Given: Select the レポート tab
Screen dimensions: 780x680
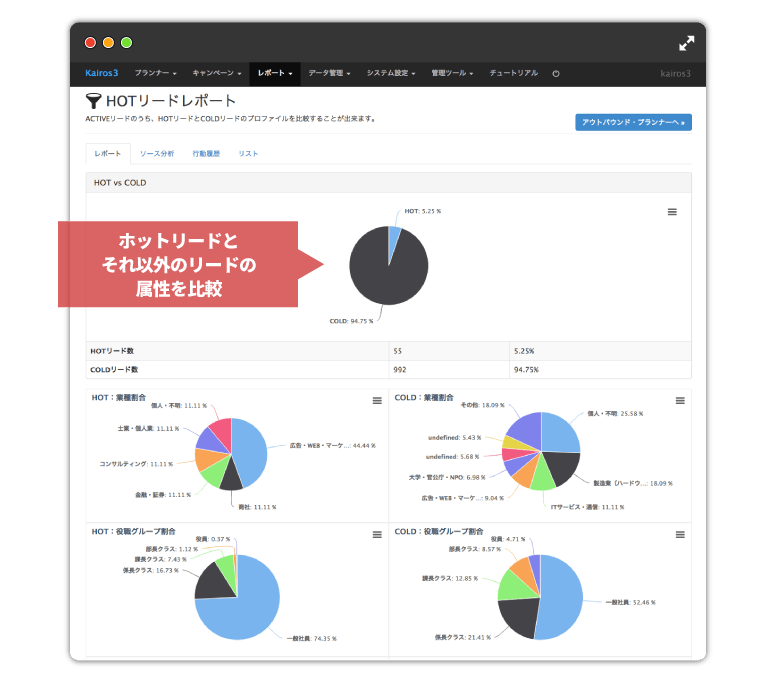Looking at the screenshot, I should [108, 154].
